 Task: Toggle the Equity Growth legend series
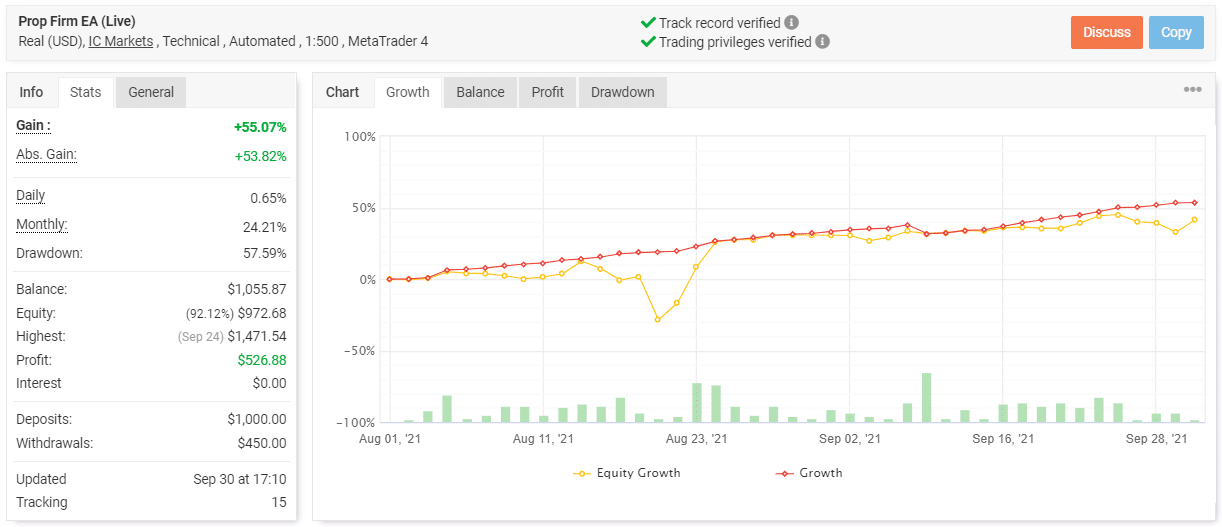click(627, 473)
